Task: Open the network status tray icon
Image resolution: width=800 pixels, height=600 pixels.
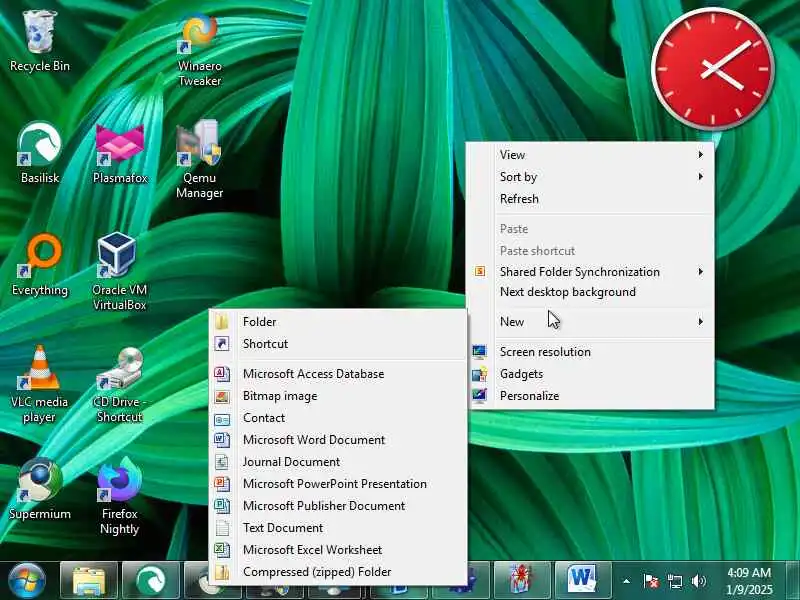Action: tap(674, 581)
